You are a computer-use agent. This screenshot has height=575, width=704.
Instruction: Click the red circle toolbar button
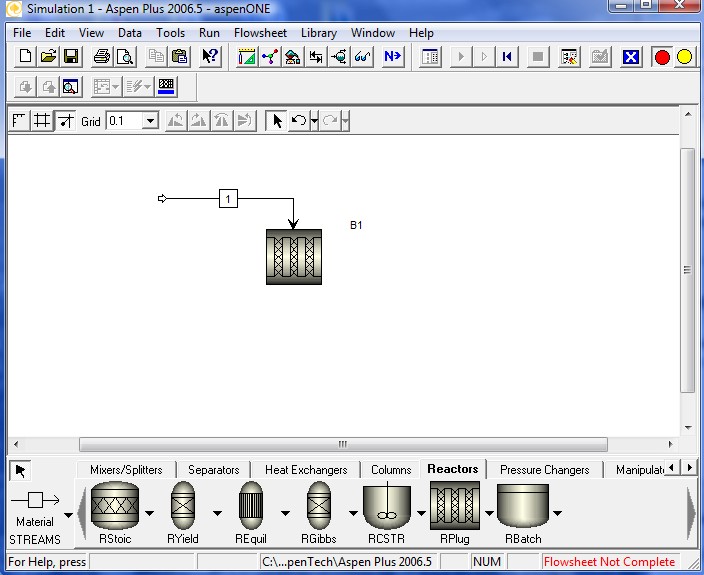[x=662, y=57]
